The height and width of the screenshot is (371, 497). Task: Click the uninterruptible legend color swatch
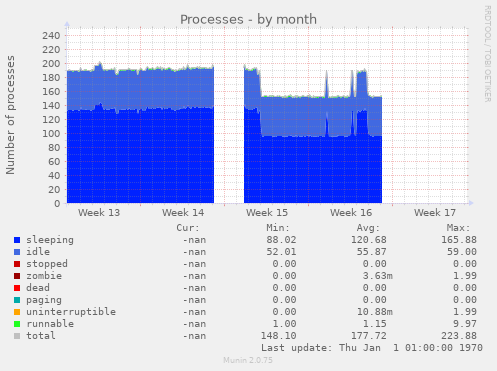point(17,312)
